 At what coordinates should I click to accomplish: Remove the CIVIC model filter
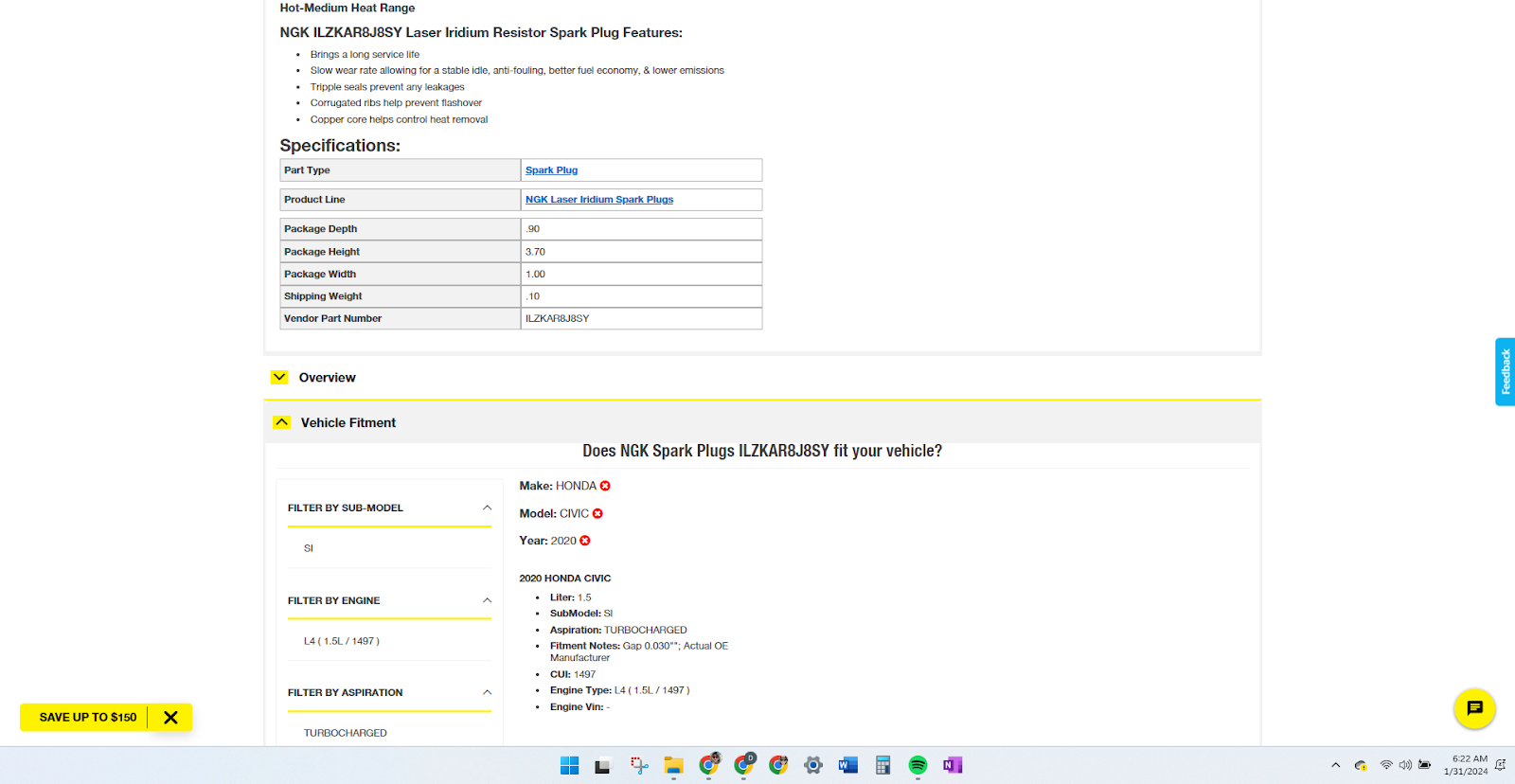(x=597, y=513)
